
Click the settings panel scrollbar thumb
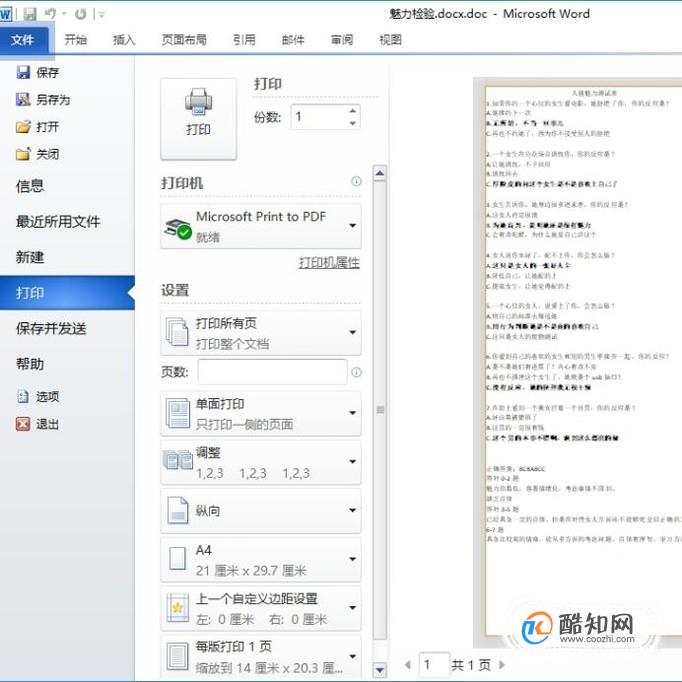[380, 410]
